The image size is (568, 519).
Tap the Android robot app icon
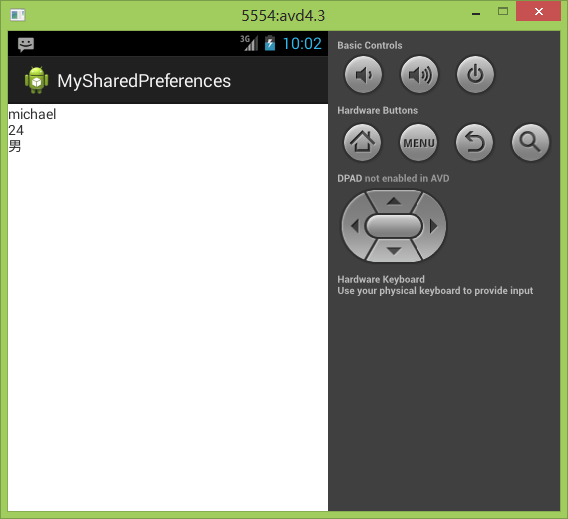coord(36,80)
